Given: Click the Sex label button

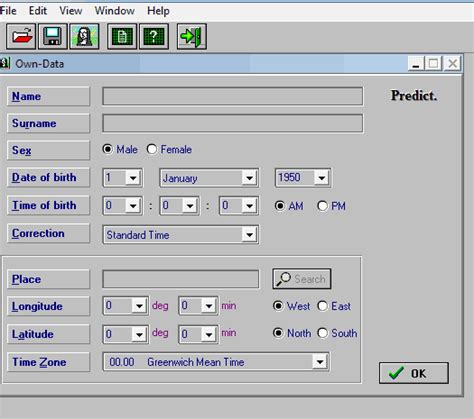Looking at the screenshot, I should [x=49, y=150].
